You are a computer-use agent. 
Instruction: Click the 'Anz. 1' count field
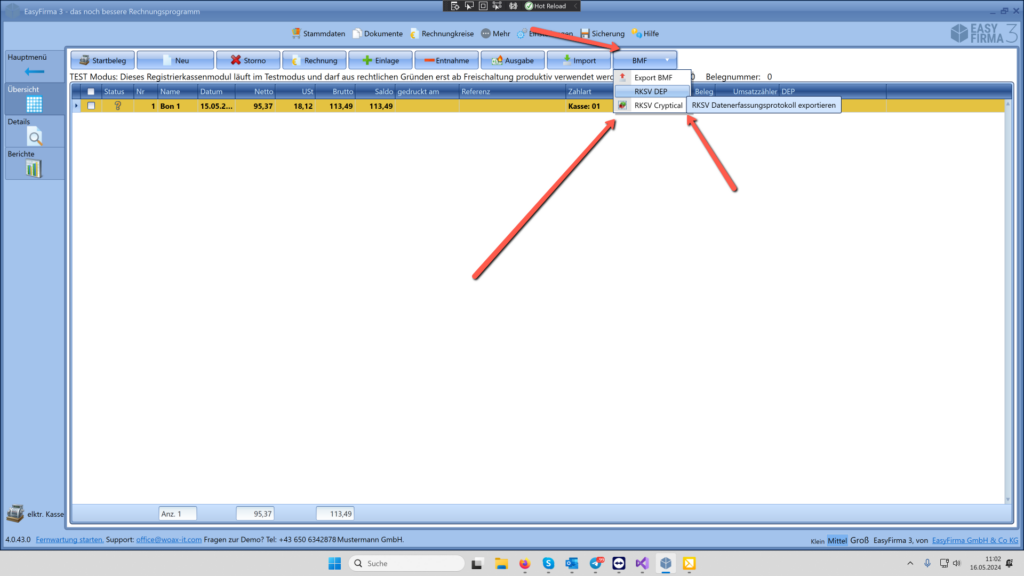click(x=177, y=514)
